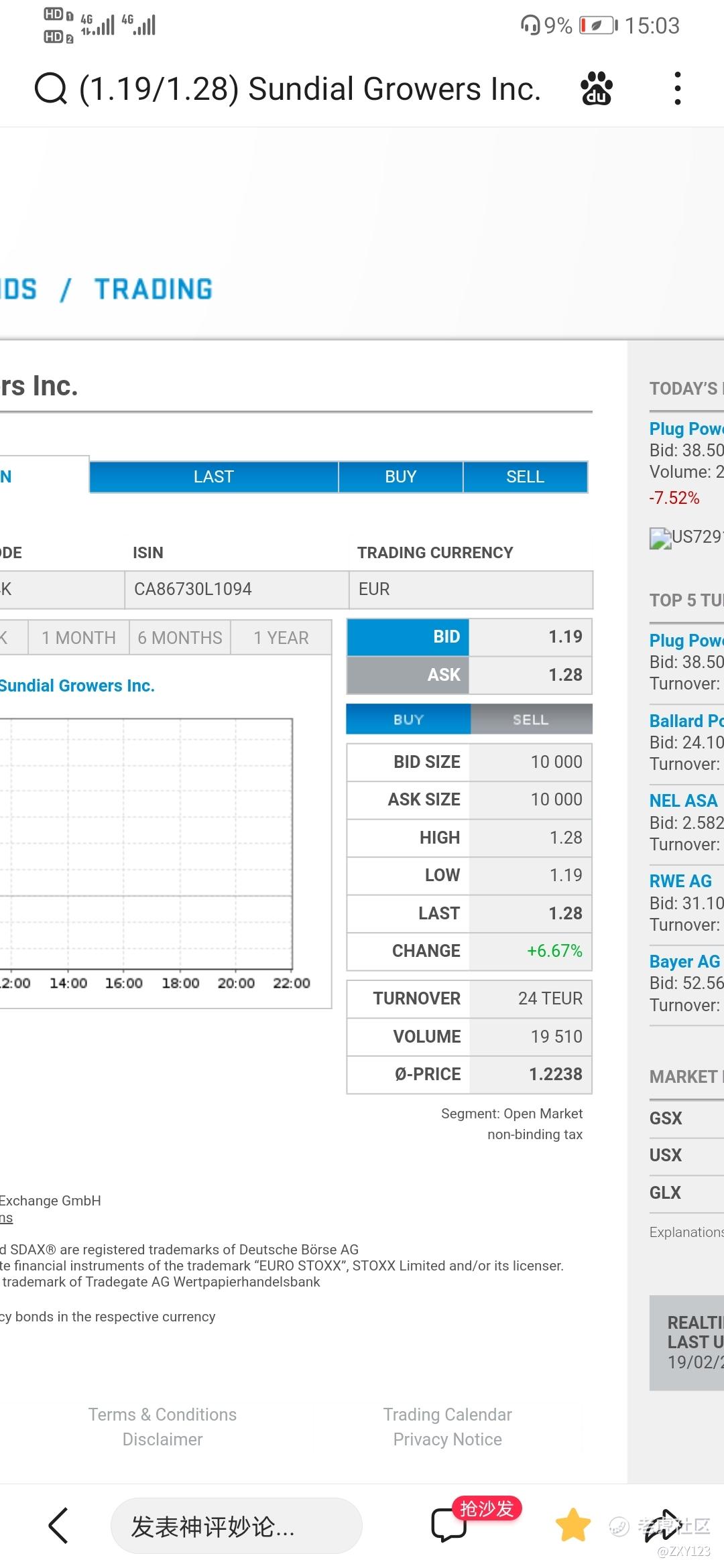
Task: Click the BID value 1.19
Action: pyautogui.click(x=565, y=637)
